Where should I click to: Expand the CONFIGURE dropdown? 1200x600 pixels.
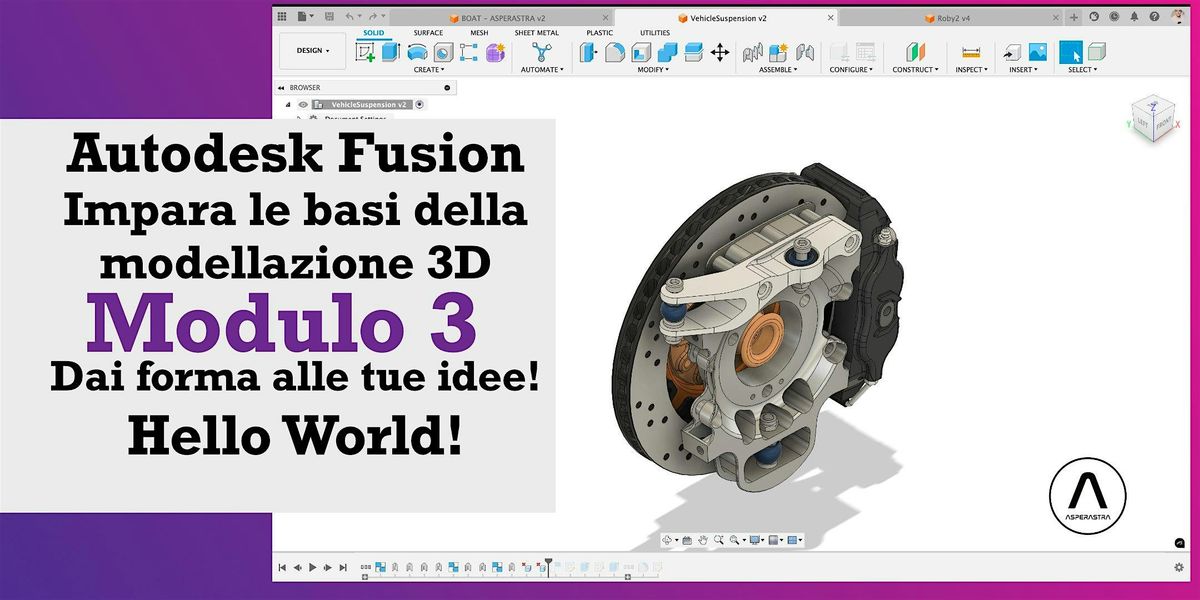coord(851,70)
